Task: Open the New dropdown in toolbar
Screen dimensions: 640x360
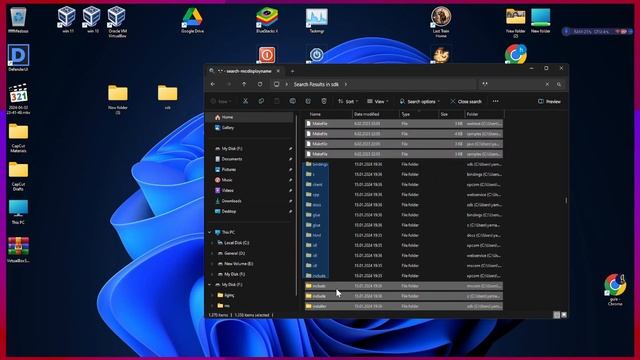Action: coord(221,101)
